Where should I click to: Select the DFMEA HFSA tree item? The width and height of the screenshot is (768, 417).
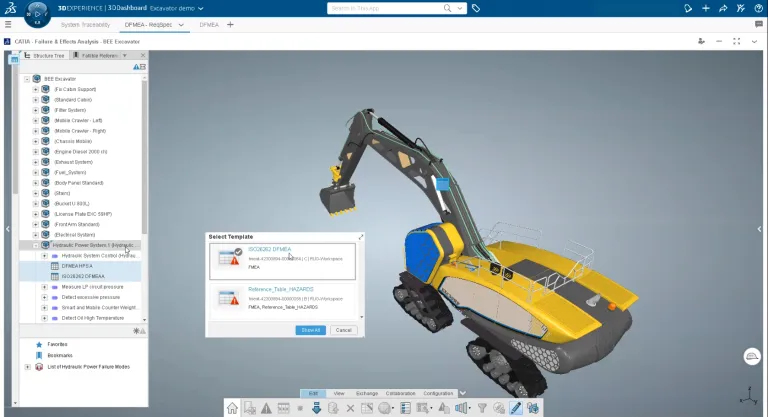coord(76,266)
